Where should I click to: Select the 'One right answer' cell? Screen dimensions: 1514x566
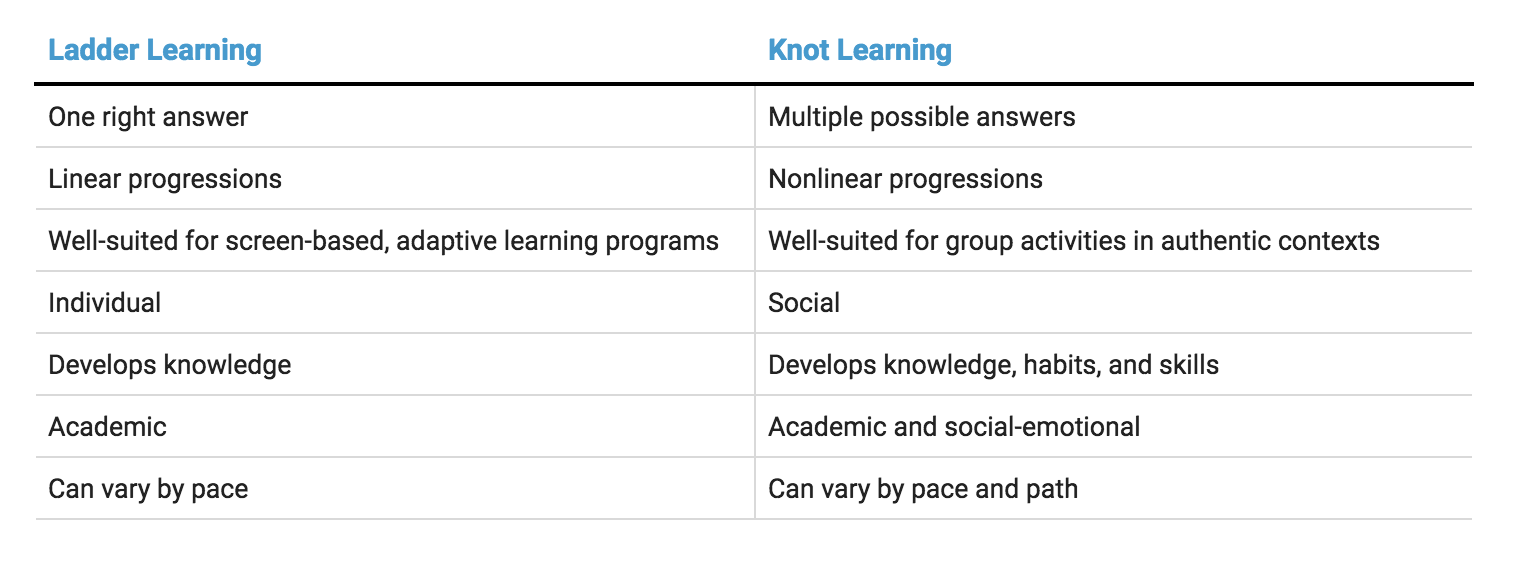click(x=395, y=116)
